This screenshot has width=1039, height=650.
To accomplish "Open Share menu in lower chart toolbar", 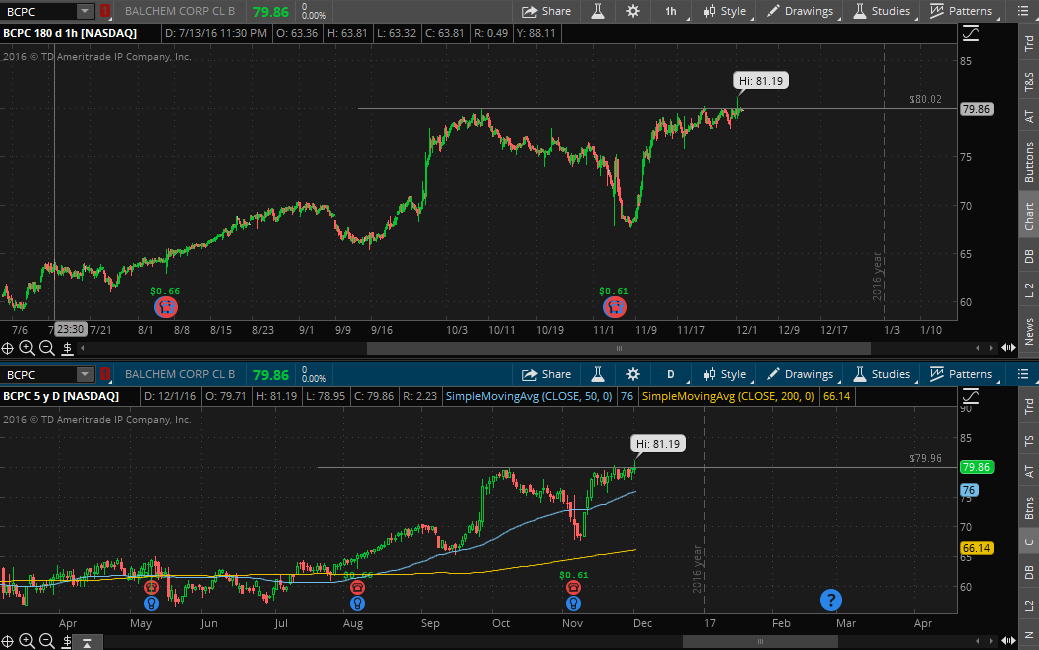I will (546, 374).
